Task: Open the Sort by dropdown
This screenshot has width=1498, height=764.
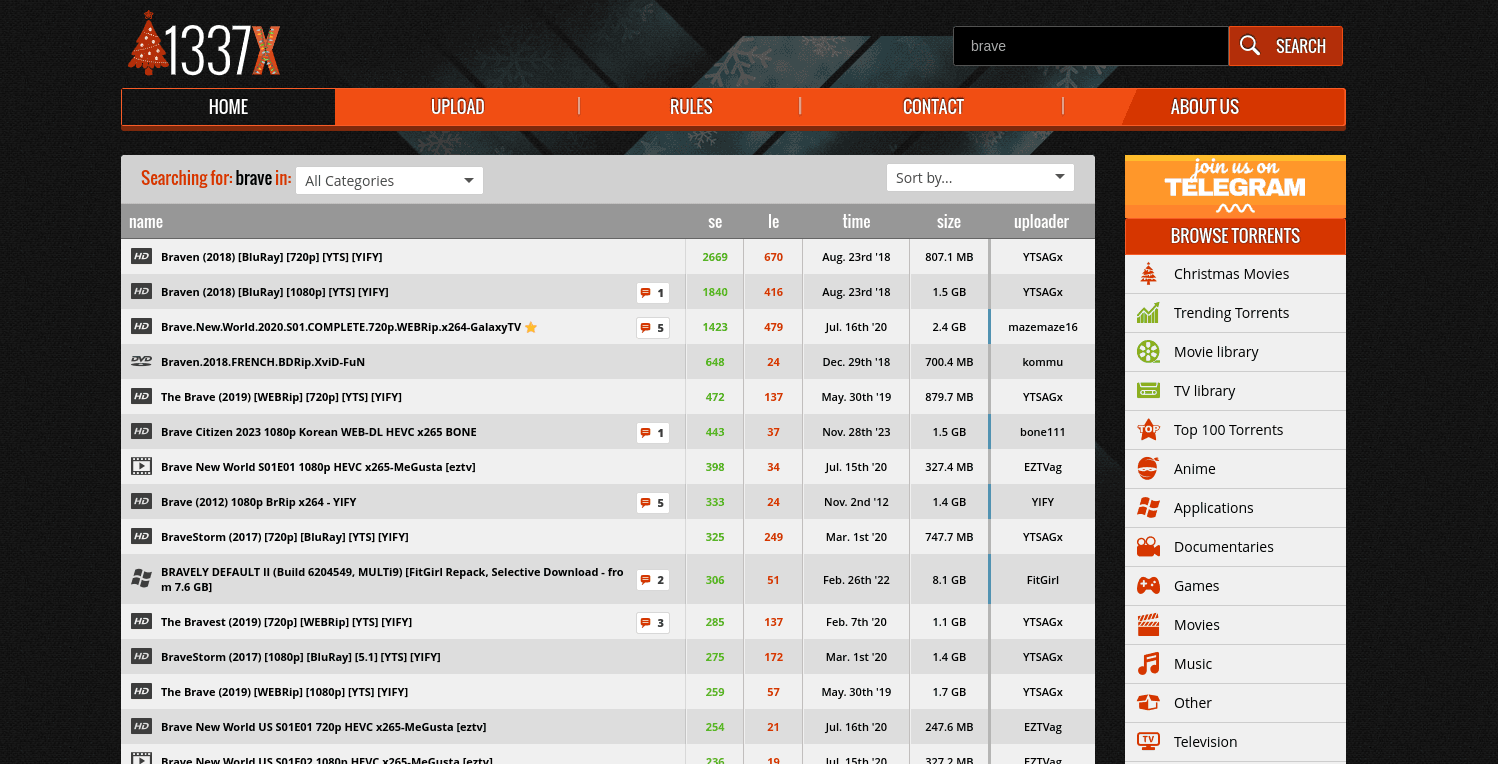Action: (x=980, y=177)
